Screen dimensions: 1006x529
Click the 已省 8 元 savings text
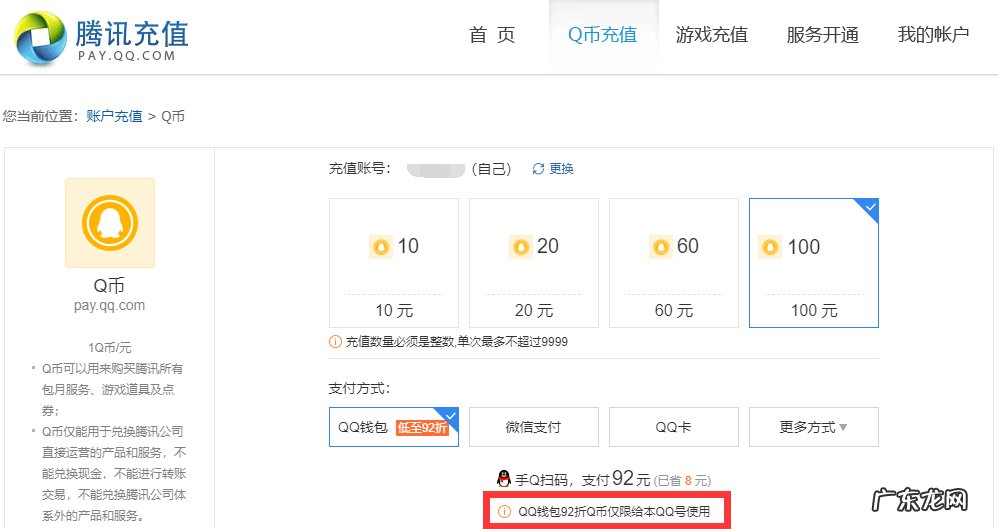click(x=683, y=481)
